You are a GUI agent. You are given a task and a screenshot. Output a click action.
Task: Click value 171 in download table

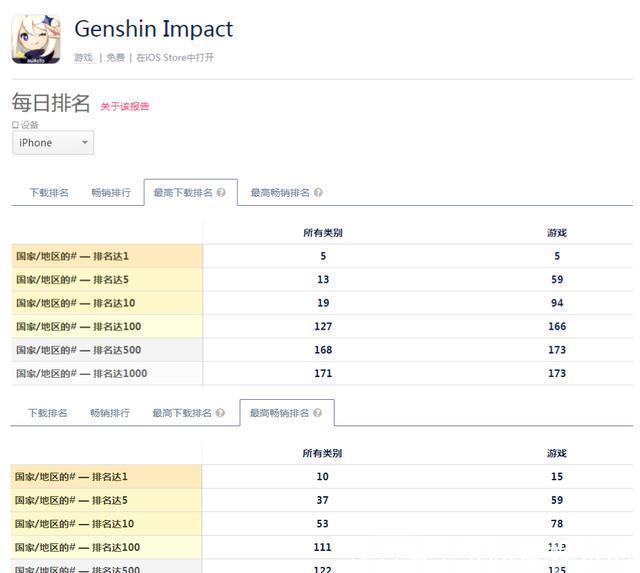[323, 373]
